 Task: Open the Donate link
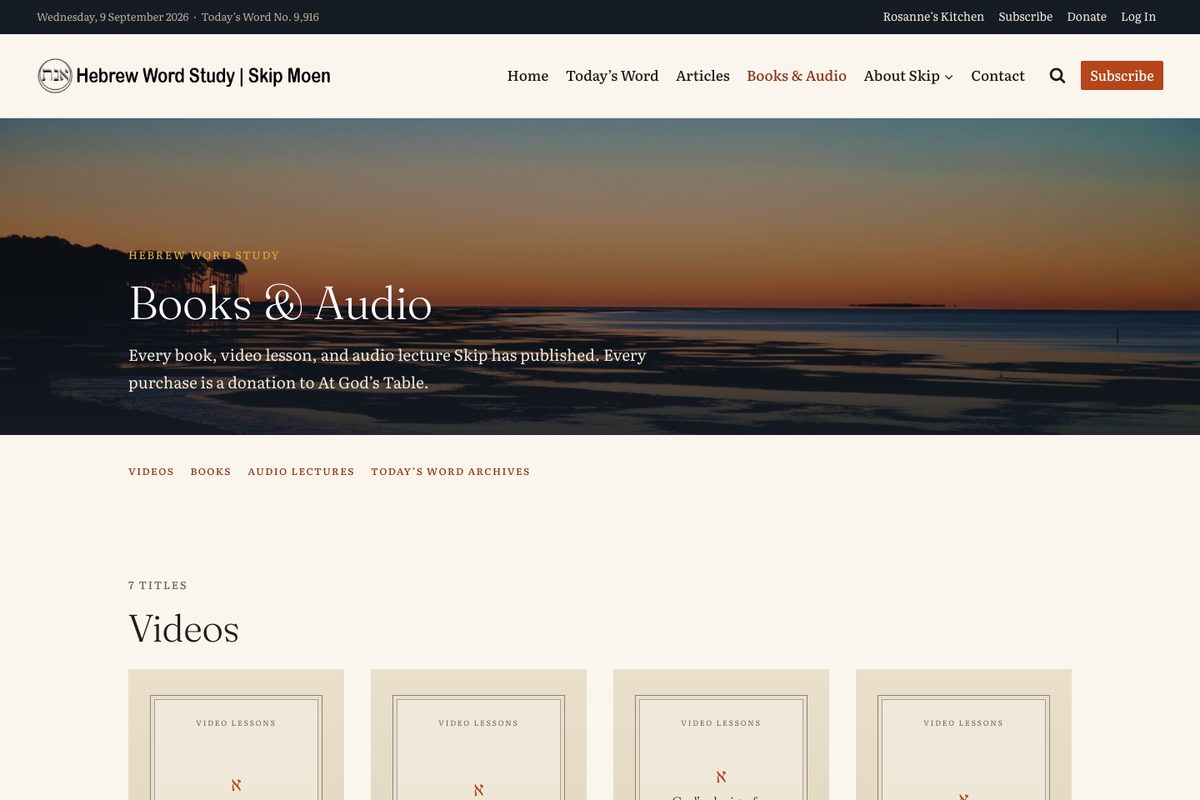pos(1086,17)
